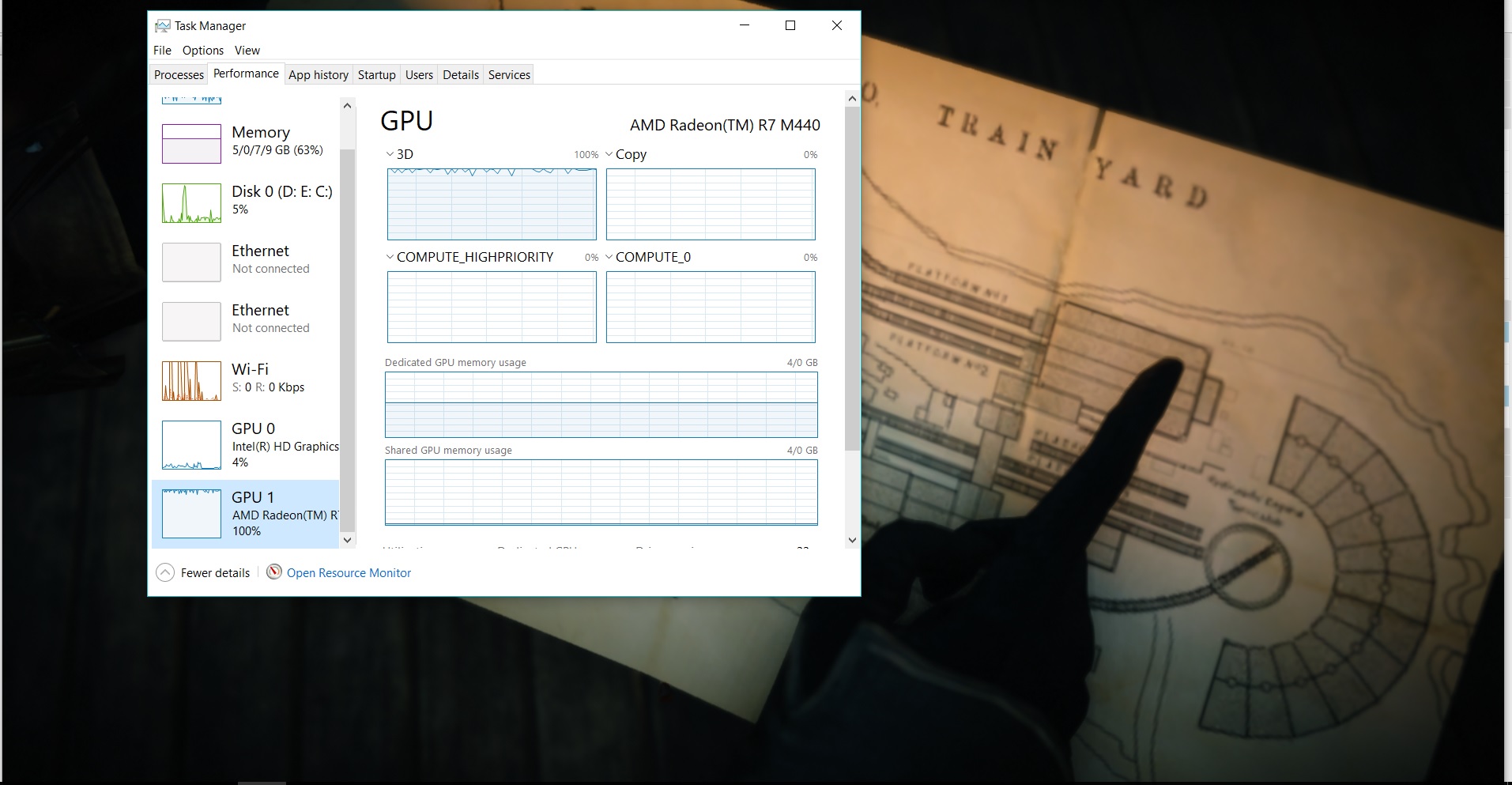The height and width of the screenshot is (785, 1512).
Task: Click the GPU panel scrollbar thumb
Action: [x=851, y=278]
